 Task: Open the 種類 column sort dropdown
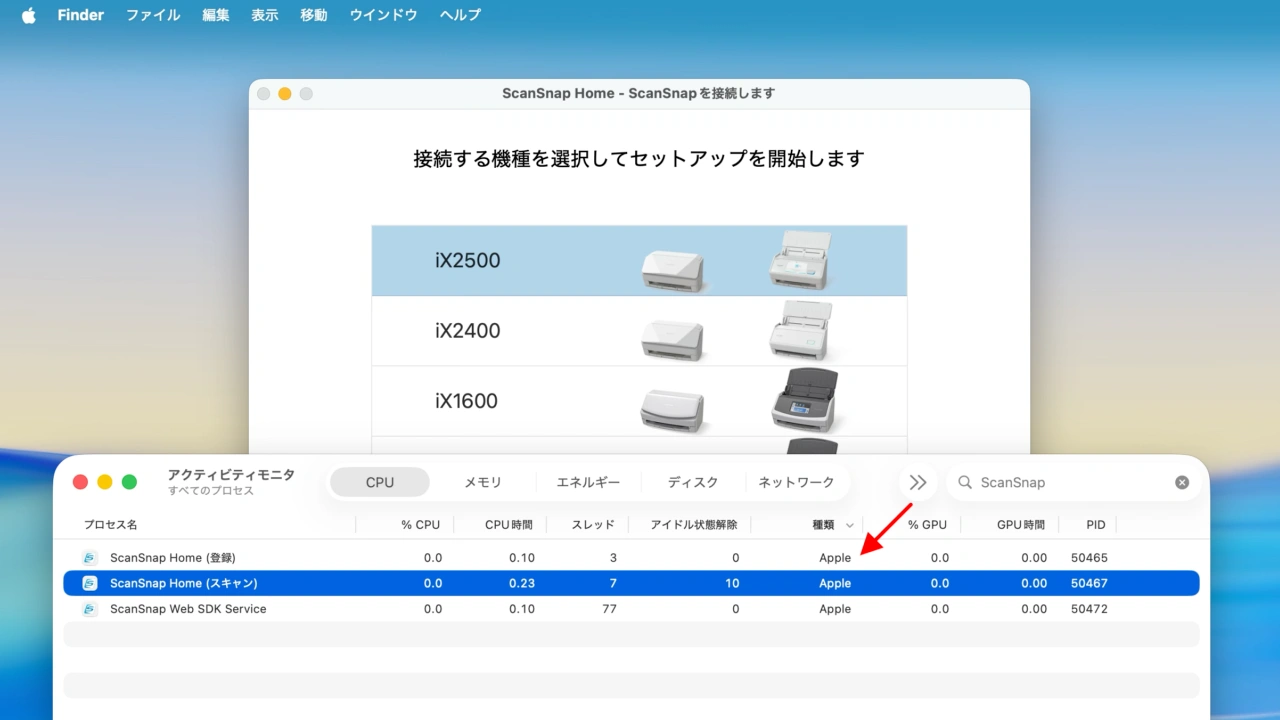(x=849, y=524)
